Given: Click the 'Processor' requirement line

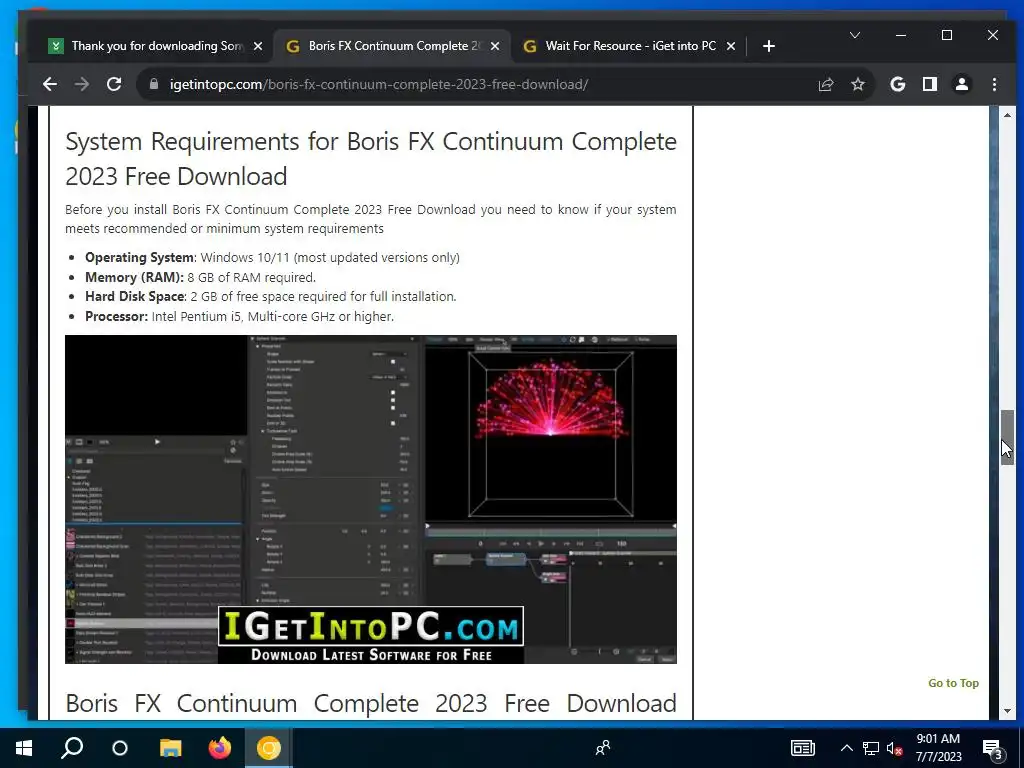Looking at the screenshot, I should click(x=239, y=317).
